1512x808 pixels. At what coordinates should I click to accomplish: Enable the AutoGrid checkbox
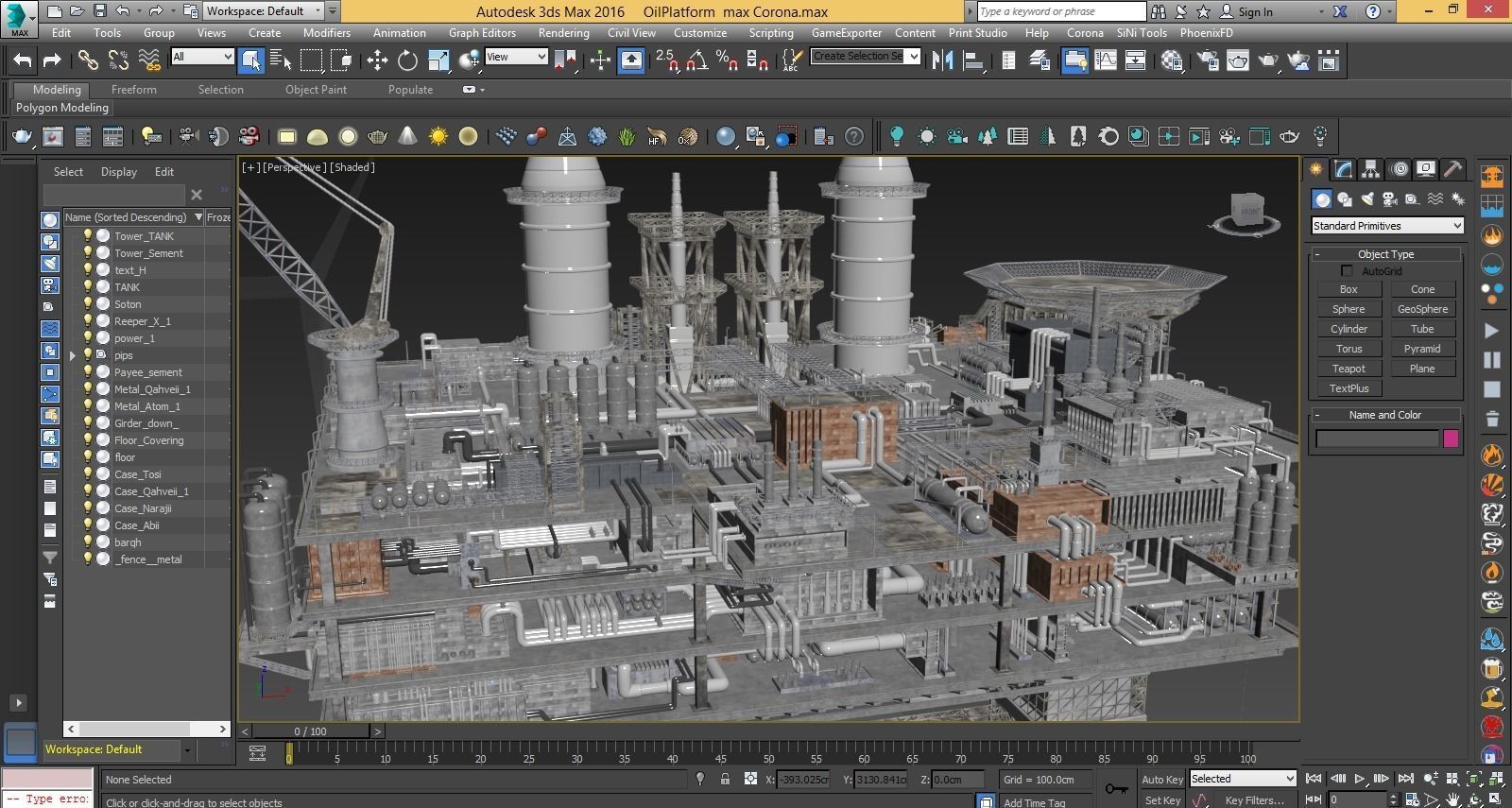pos(1347,271)
